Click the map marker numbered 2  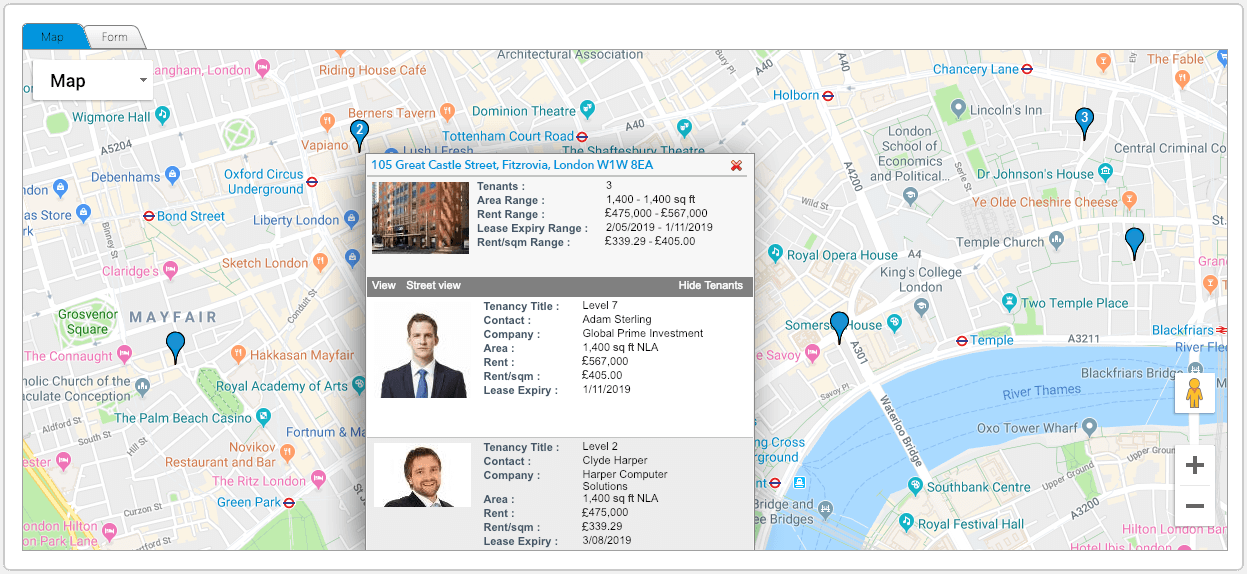(359, 132)
